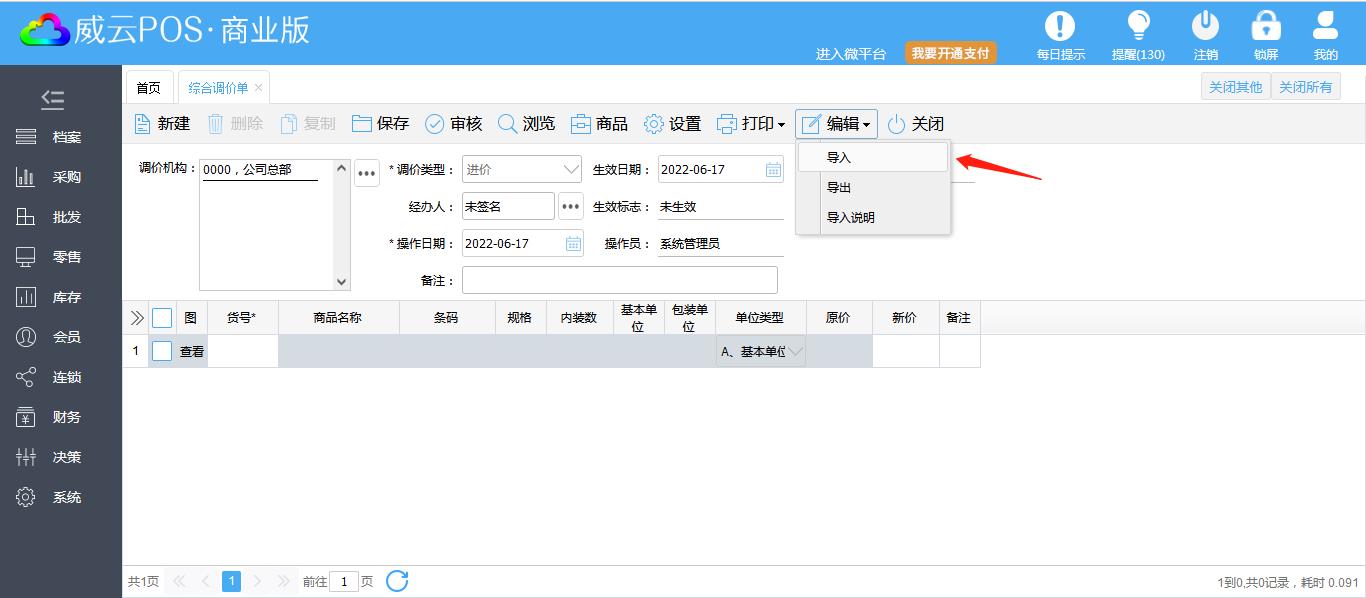The height and width of the screenshot is (598, 1366).
Task: Select 导入 from the 编辑 menu
Action: [x=839, y=158]
